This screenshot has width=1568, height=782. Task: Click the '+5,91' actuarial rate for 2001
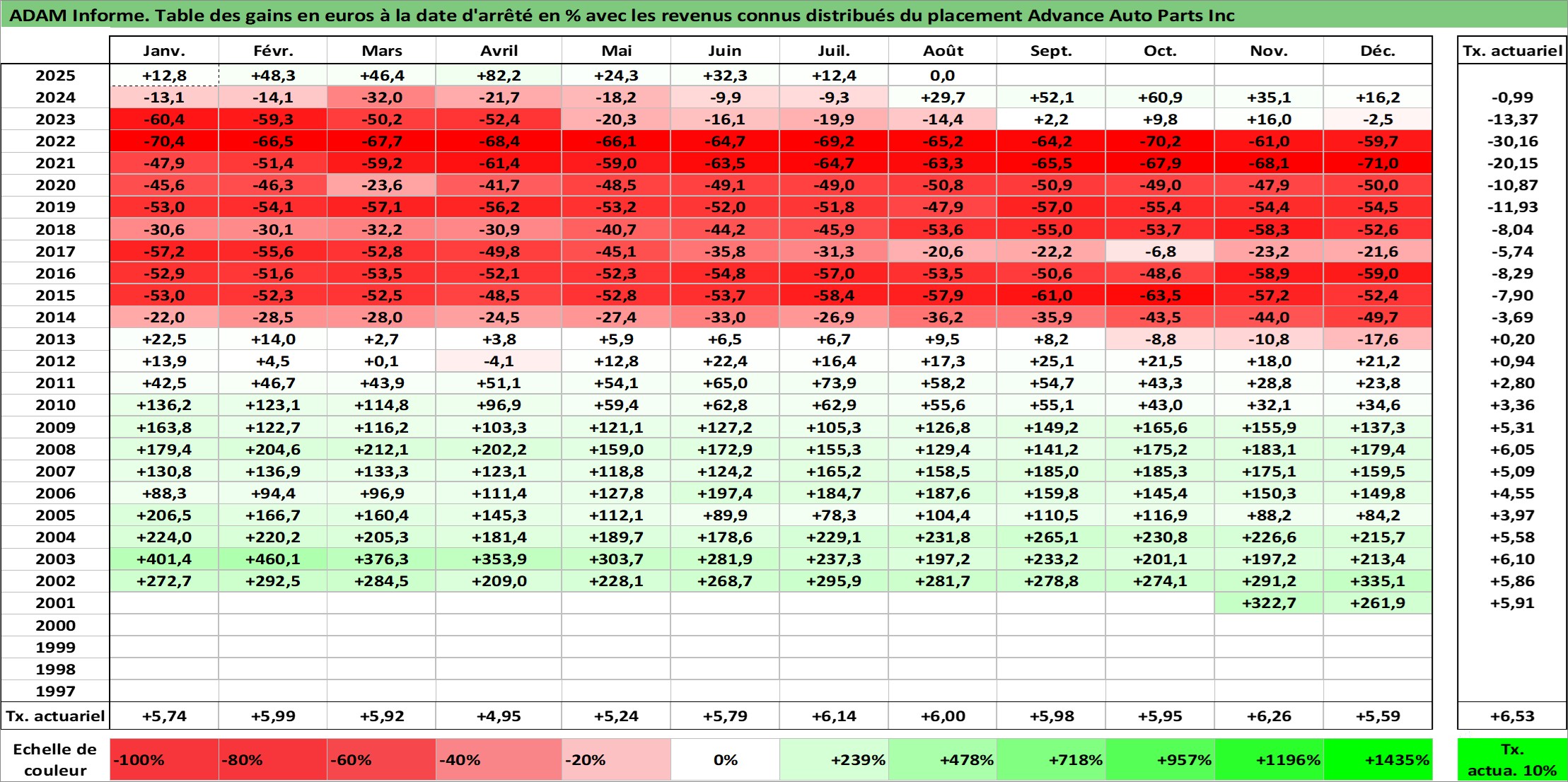(1512, 602)
